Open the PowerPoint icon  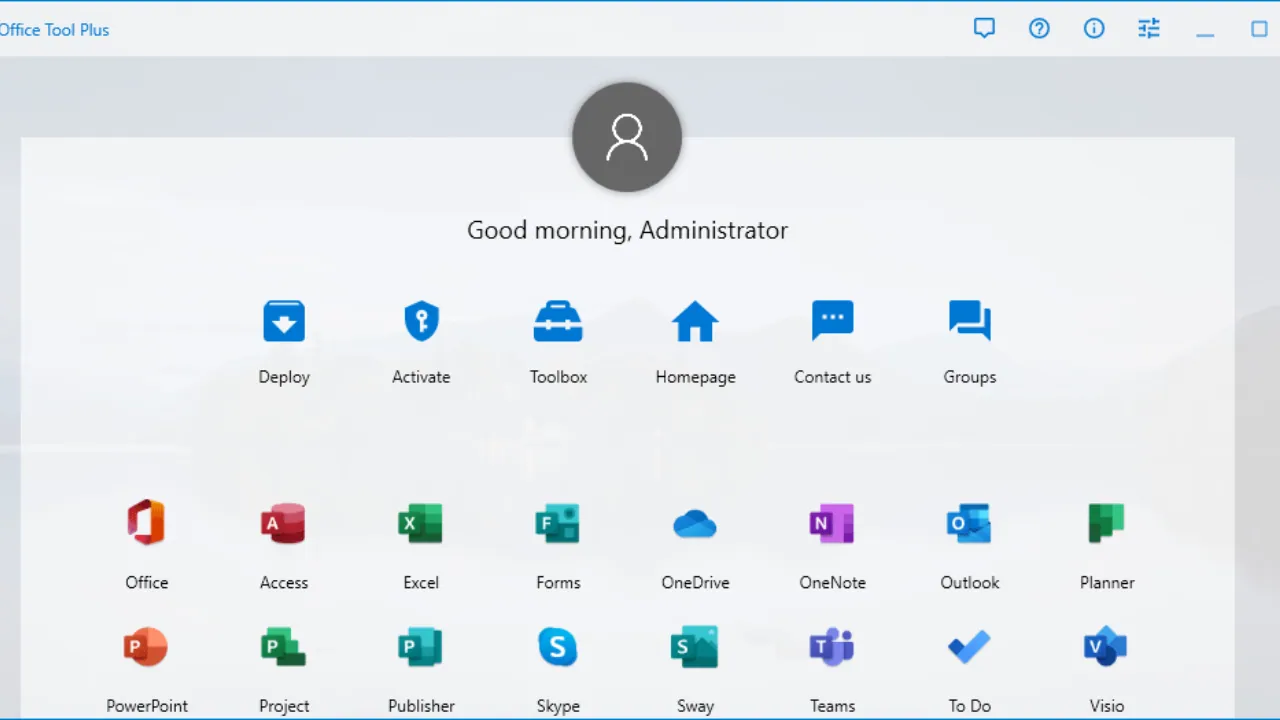point(146,647)
